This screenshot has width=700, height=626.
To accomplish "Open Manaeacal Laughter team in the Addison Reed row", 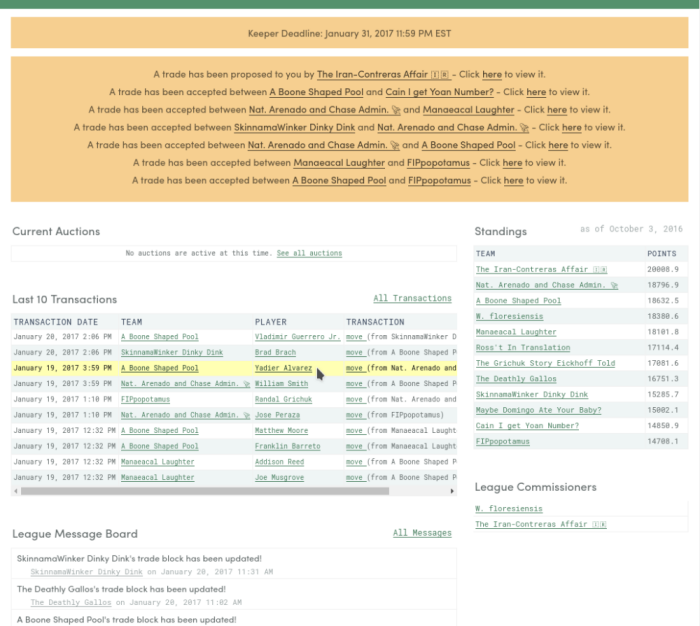I will [157, 462].
